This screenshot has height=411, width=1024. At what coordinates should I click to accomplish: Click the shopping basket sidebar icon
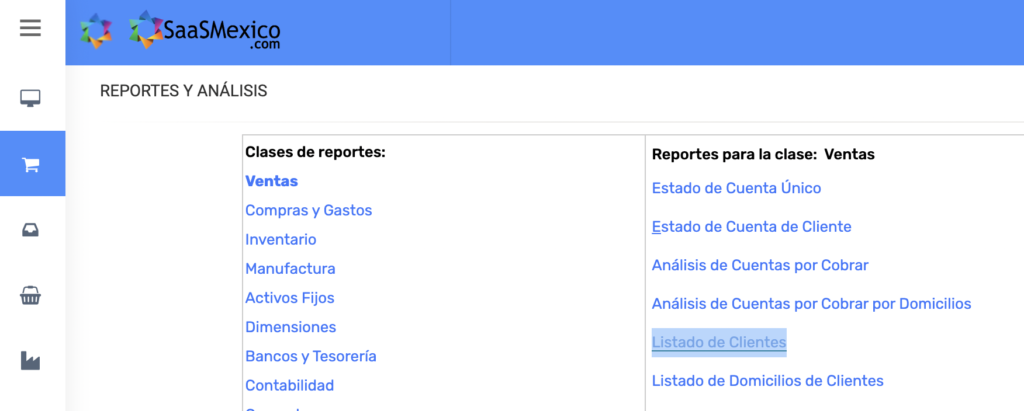coord(31,296)
